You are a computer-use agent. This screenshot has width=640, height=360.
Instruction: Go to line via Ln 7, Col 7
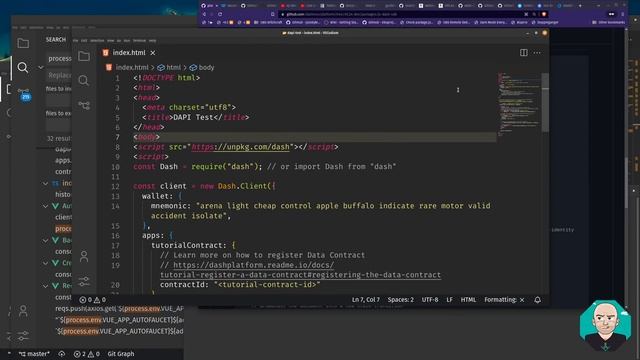[366, 300]
